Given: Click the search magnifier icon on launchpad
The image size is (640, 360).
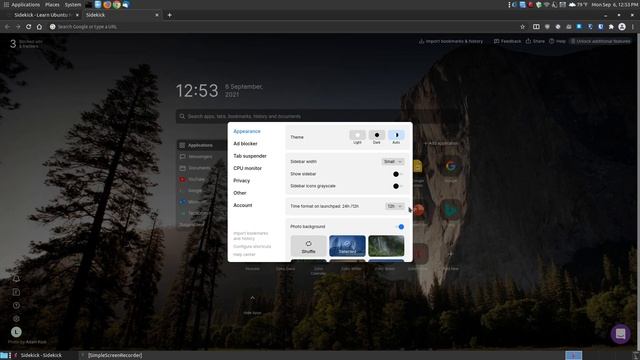Looking at the screenshot, I should point(182,116).
